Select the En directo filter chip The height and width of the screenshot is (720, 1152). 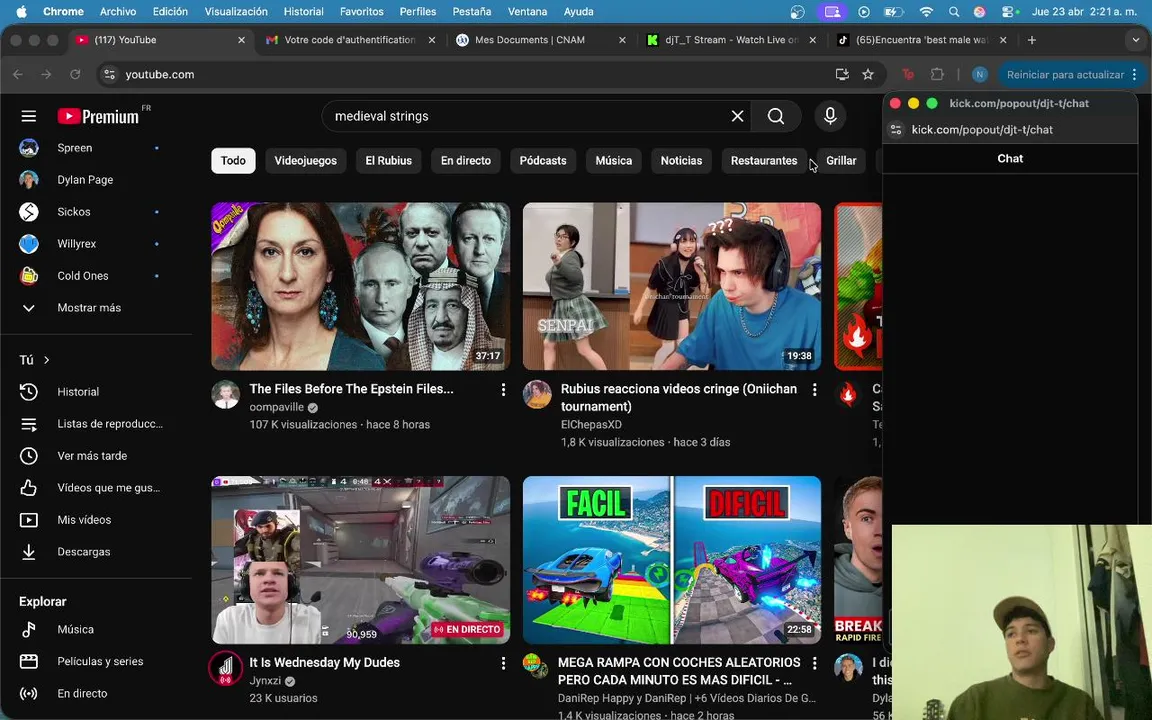coord(466,160)
